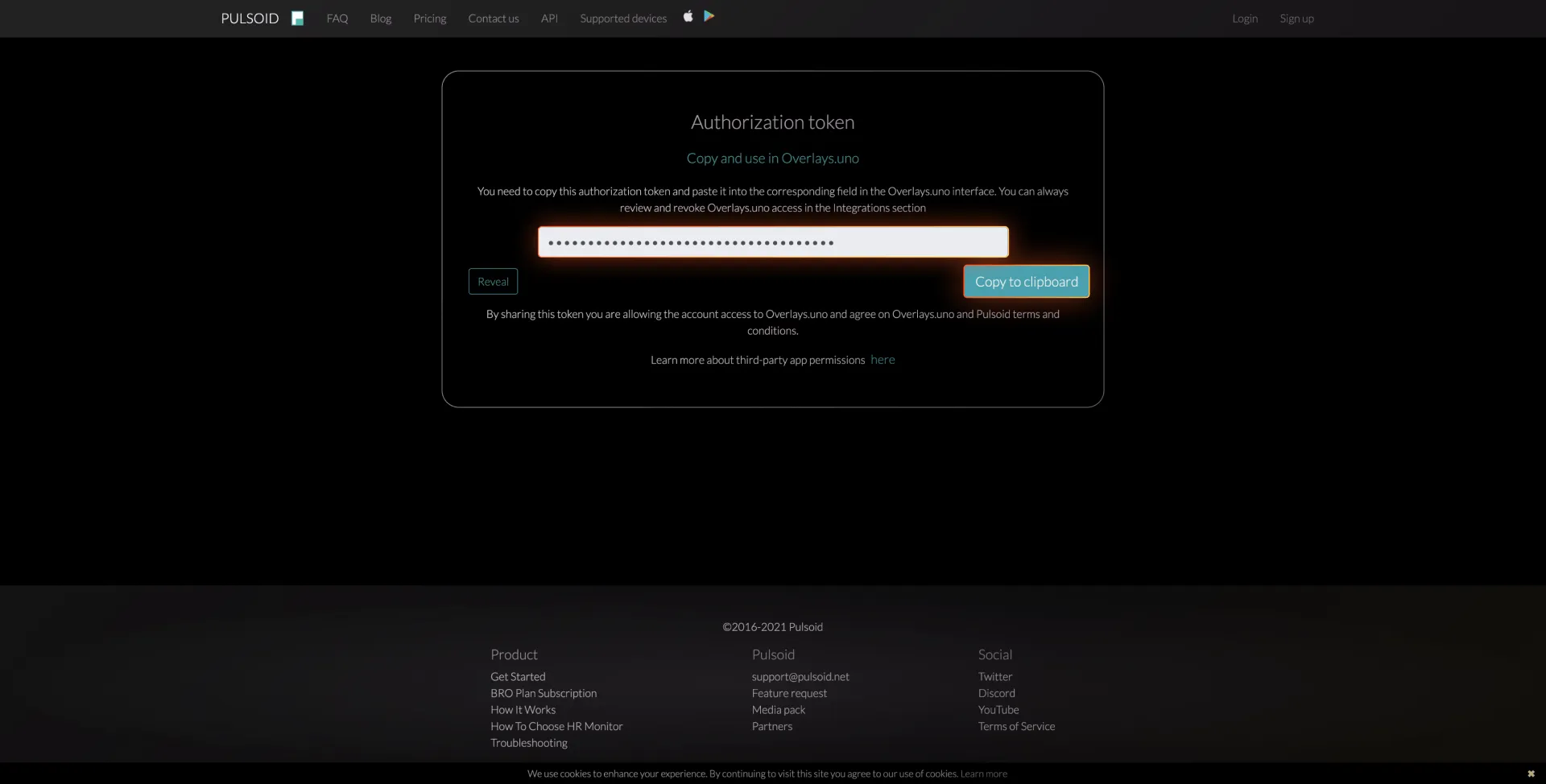Open the third-party permissions 'here' link
This screenshot has height=784, width=1546.
click(883, 360)
